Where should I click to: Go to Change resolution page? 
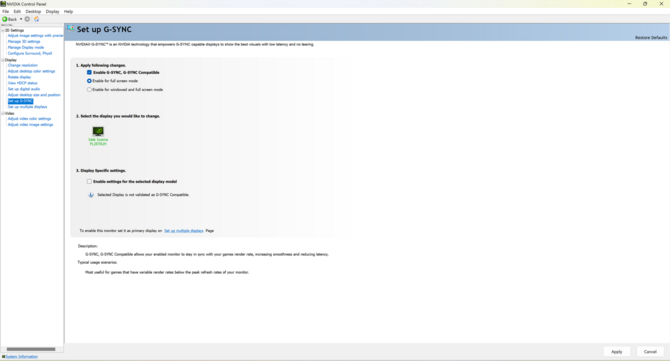click(x=23, y=65)
